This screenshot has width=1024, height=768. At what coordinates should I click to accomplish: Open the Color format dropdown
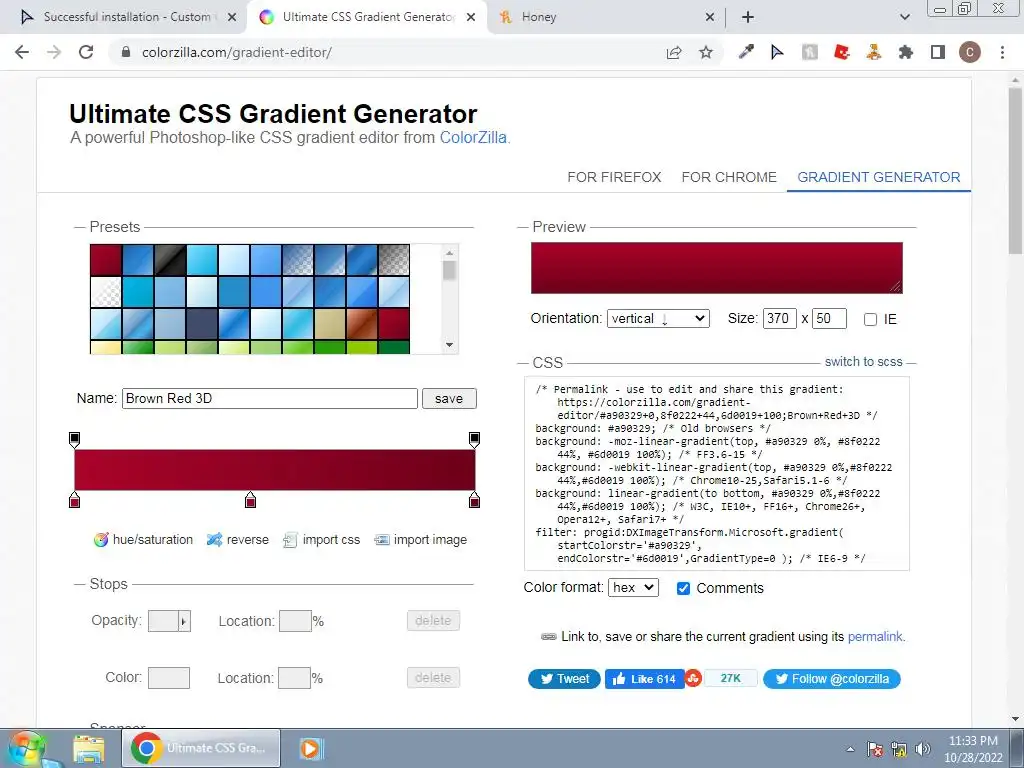[x=633, y=588]
